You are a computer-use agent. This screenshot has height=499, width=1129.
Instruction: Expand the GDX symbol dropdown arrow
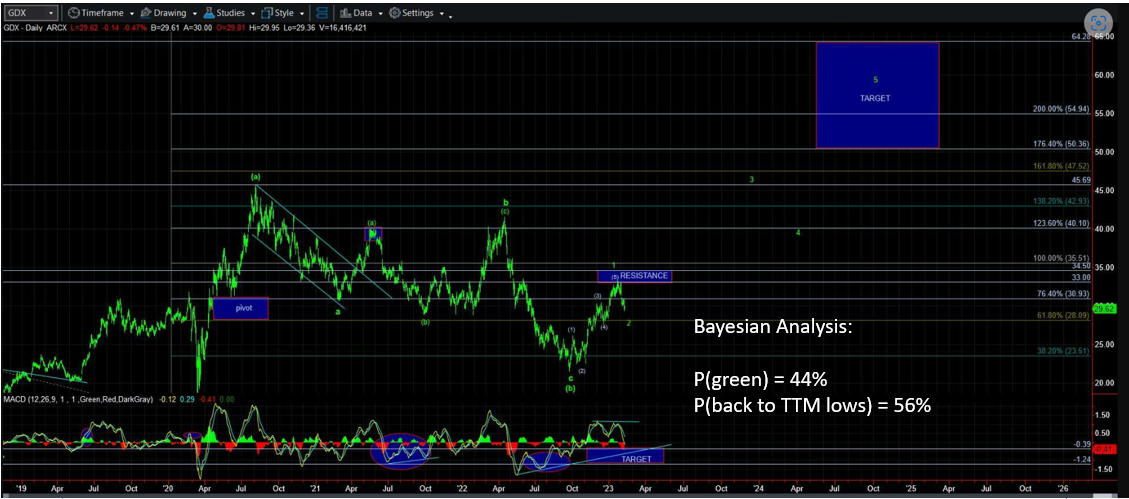point(52,13)
